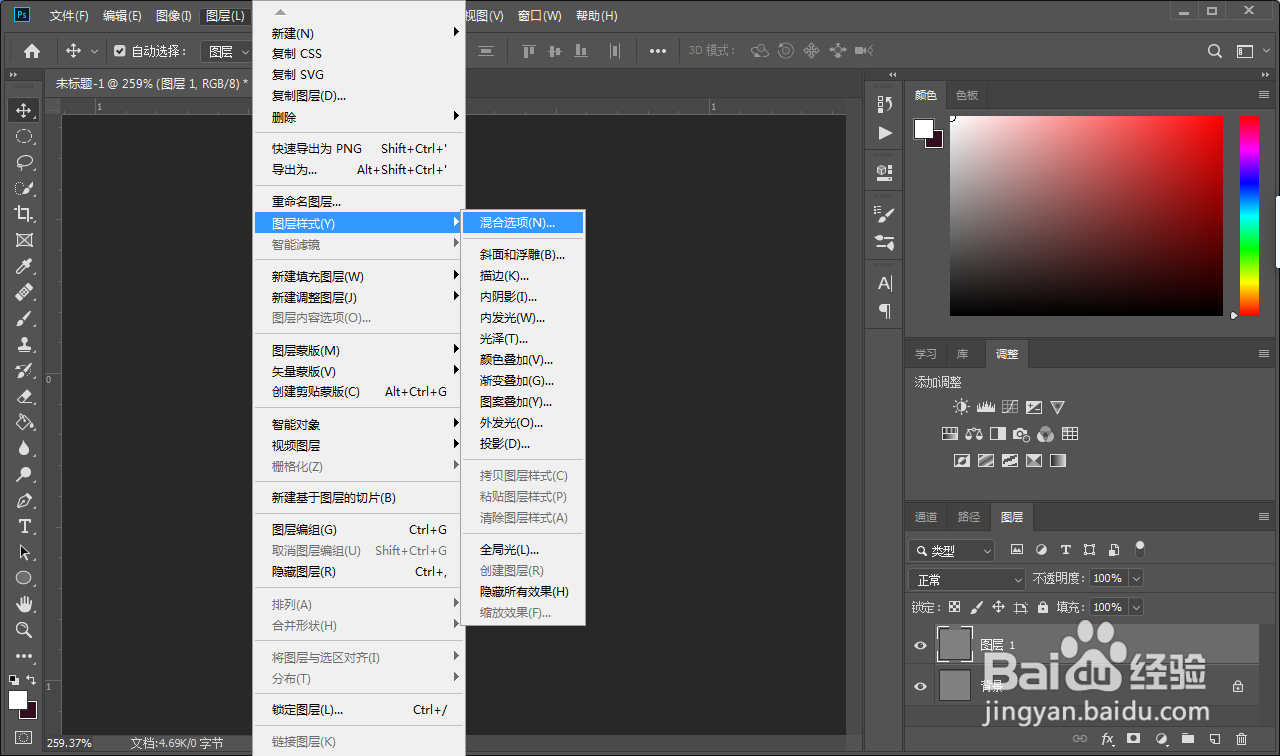Click the delete layer trash icon
Viewport: 1280px width, 756px height.
pyautogui.click(x=1242, y=739)
